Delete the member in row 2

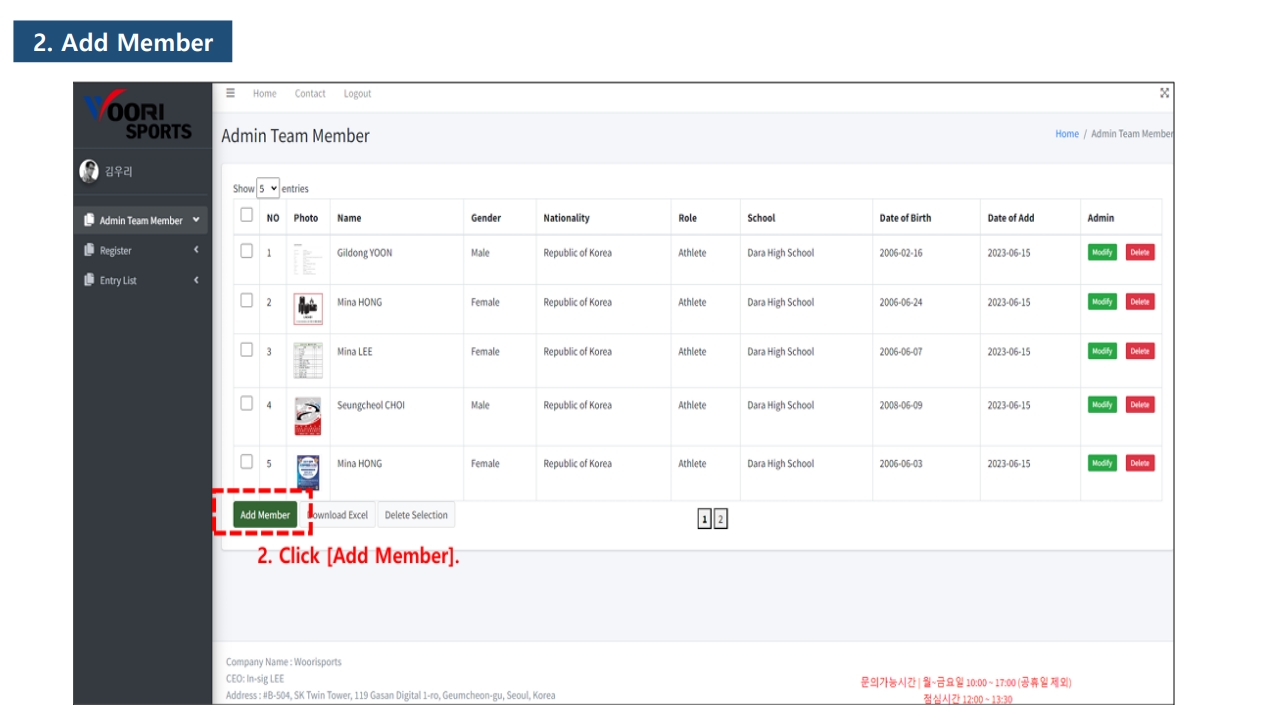pos(1140,301)
